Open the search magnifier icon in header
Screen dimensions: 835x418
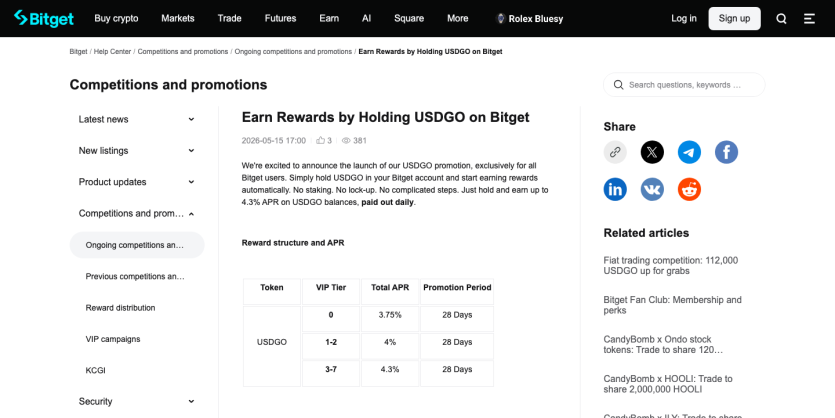pyautogui.click(x=781, y=19)
